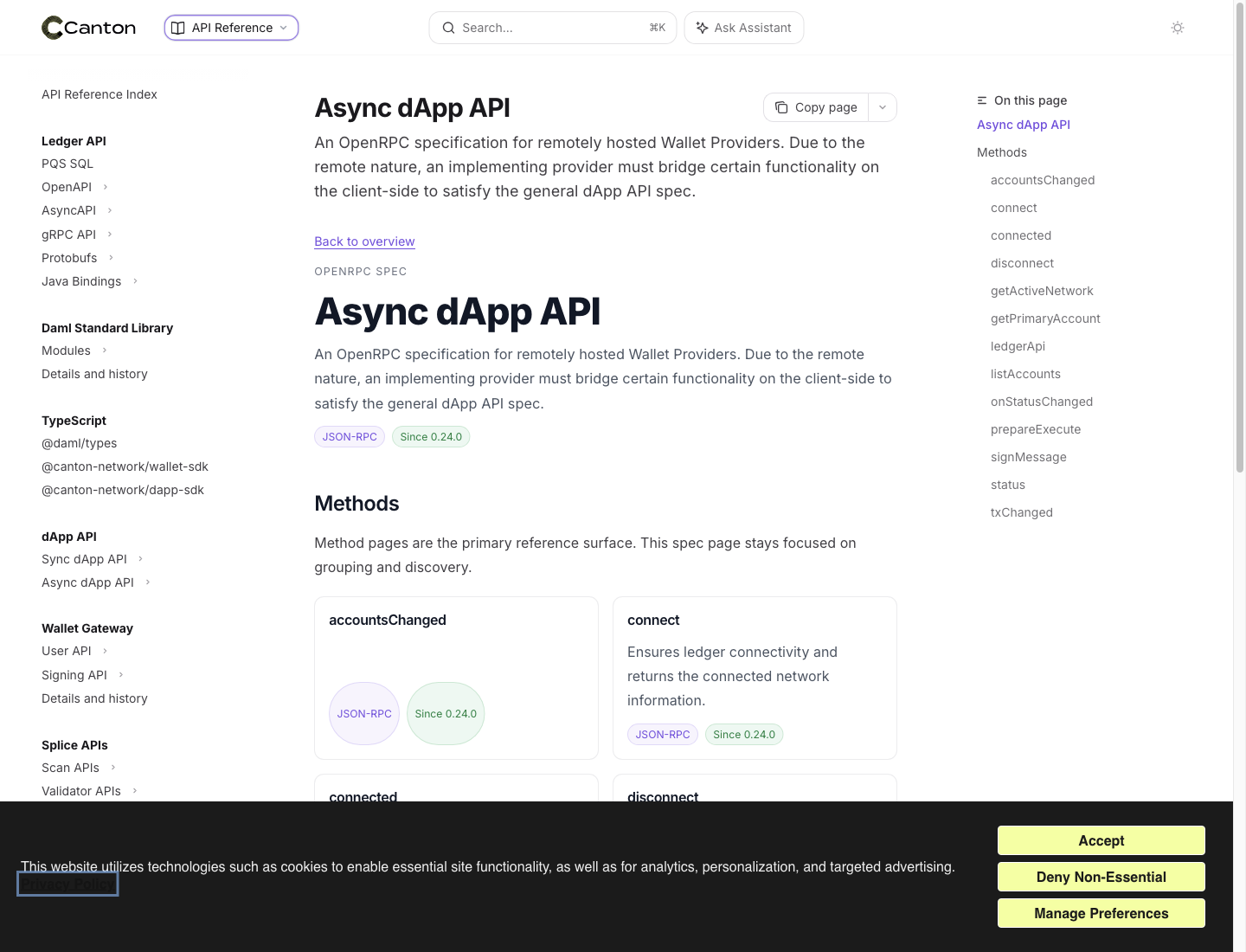Screen dimensions: 1246x952
Task: Expand the Signing API chevron
Action: [121, 675]
